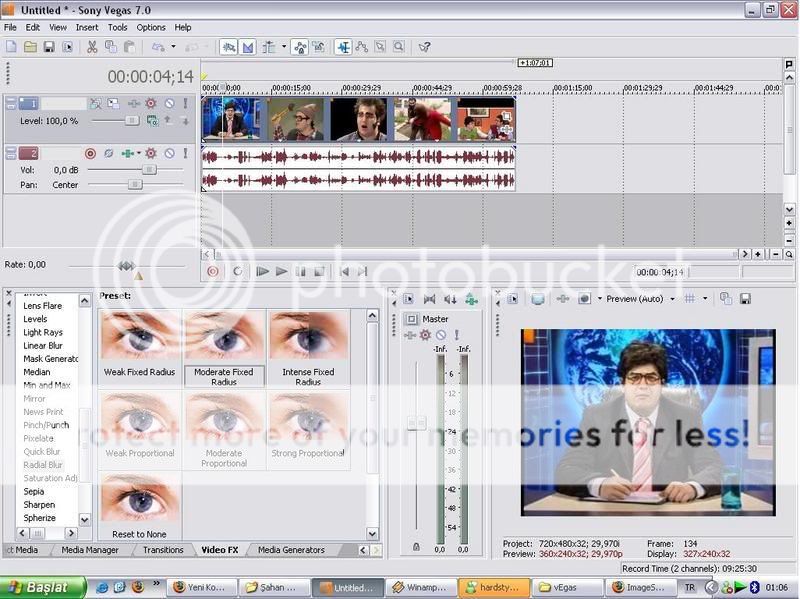Open Track FX gear on video track 1
The height and width of the screenshot is (599, 800).
point(151,104)
